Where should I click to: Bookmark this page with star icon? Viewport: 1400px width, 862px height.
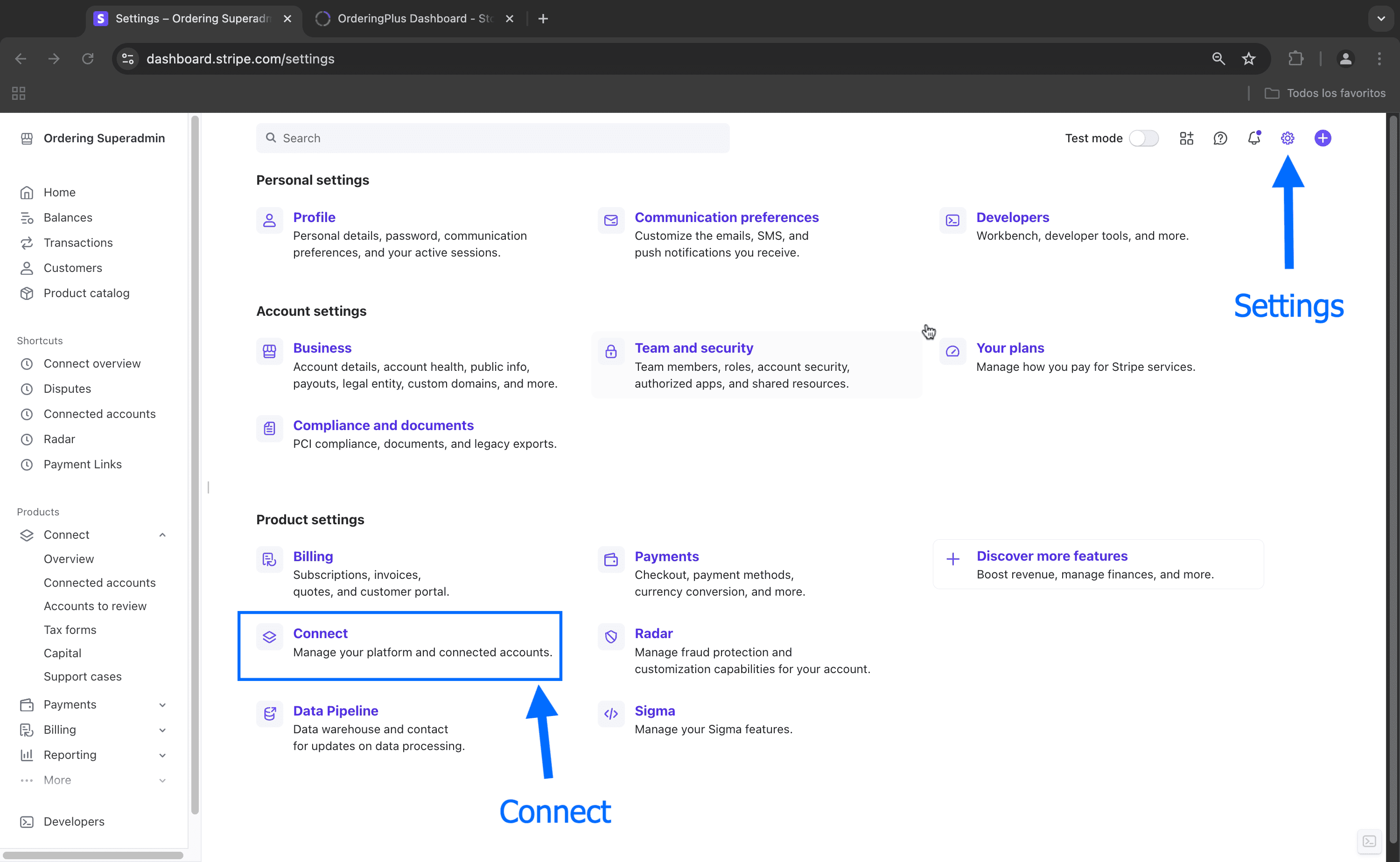[x=1249, y=59]
